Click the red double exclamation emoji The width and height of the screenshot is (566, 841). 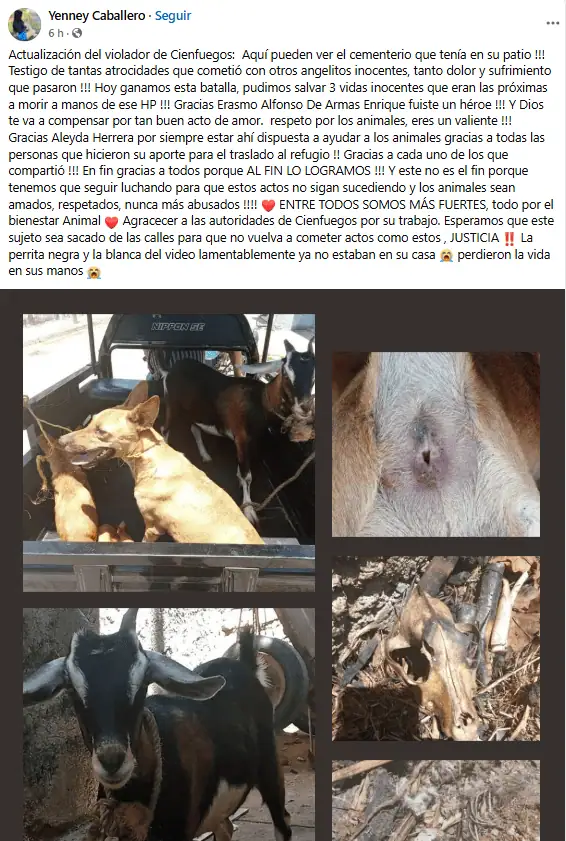[509, 238]
